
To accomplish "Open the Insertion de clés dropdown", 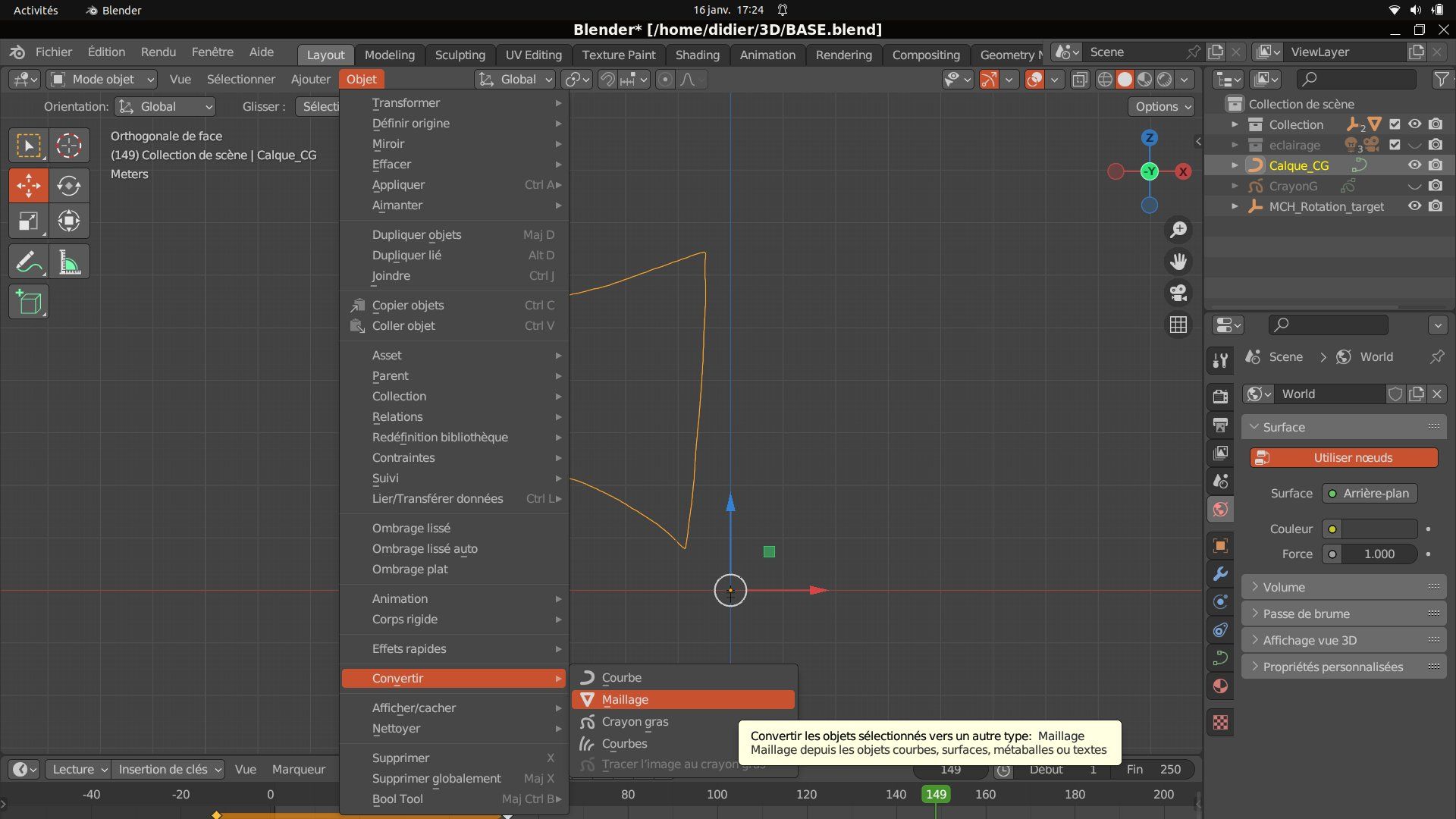I will (168, 769).
